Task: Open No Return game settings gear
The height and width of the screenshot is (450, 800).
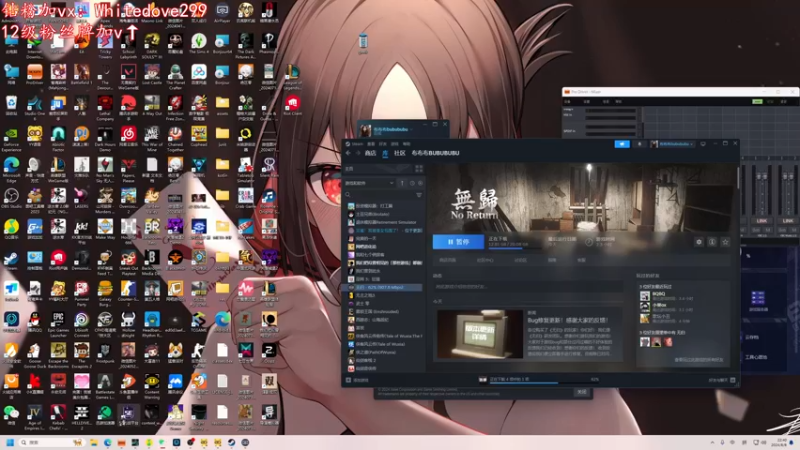Action: coord(699,242)
